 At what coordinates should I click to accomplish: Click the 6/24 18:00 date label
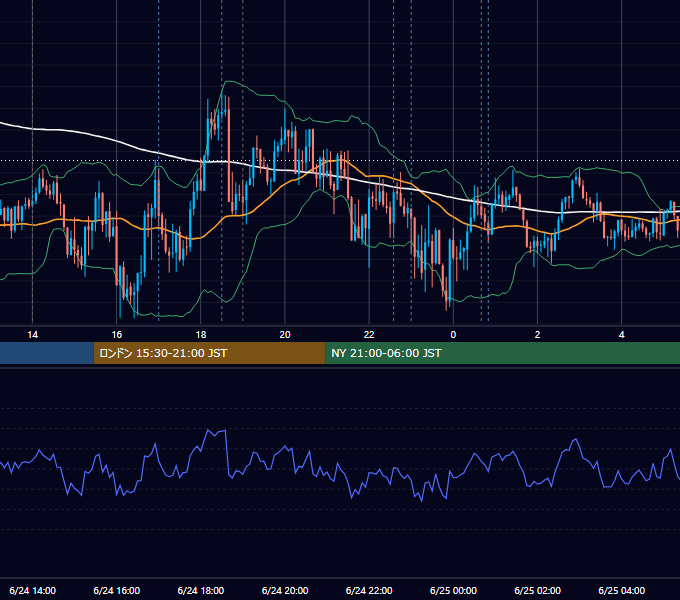coord(201,590)
